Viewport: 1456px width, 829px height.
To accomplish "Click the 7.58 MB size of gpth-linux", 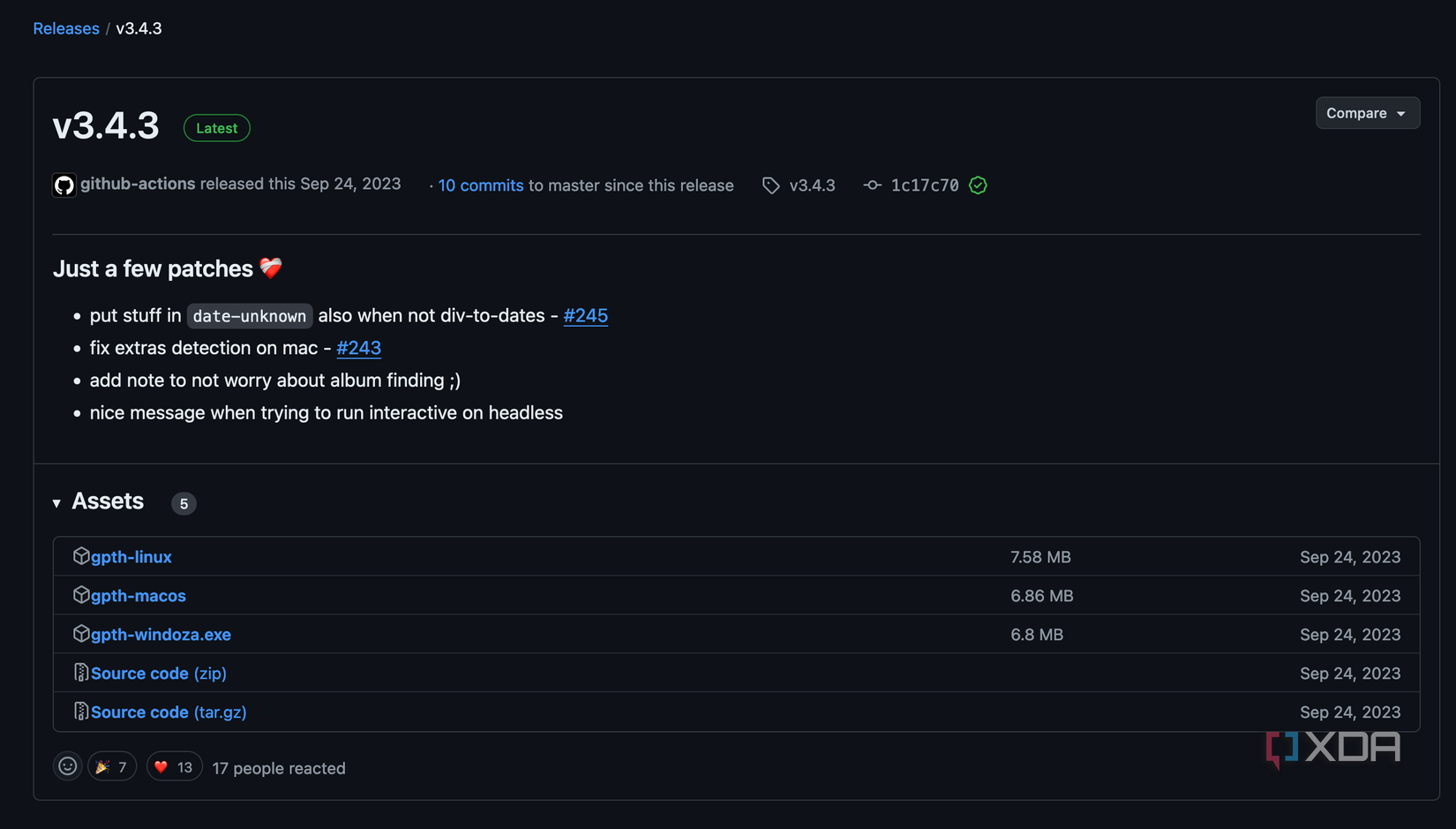I will pyautogui.click(x=1040, y=557).
